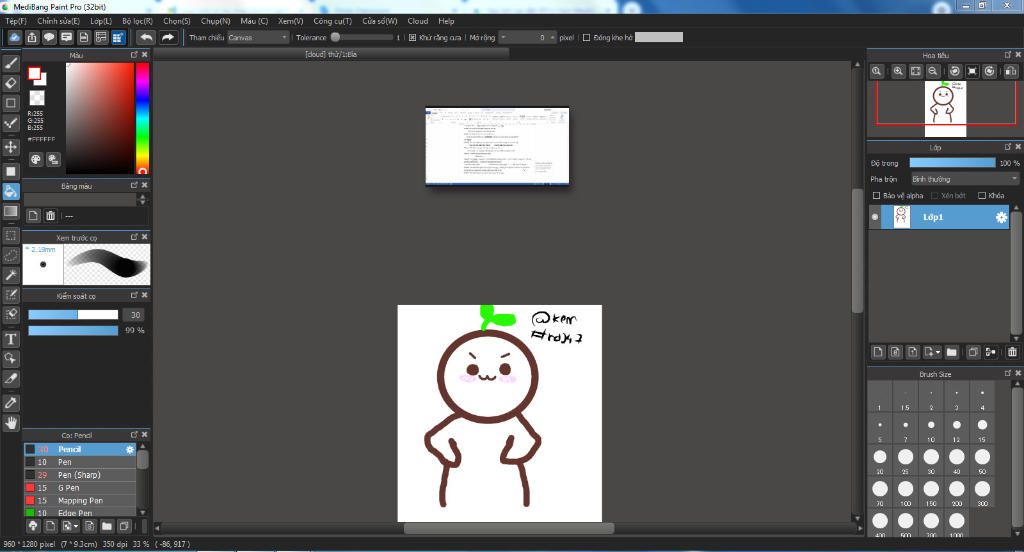Enable the Bảo vệ alpha checkbox
1024x552 pixels.
pyautogui.click(x=876, y=195)
